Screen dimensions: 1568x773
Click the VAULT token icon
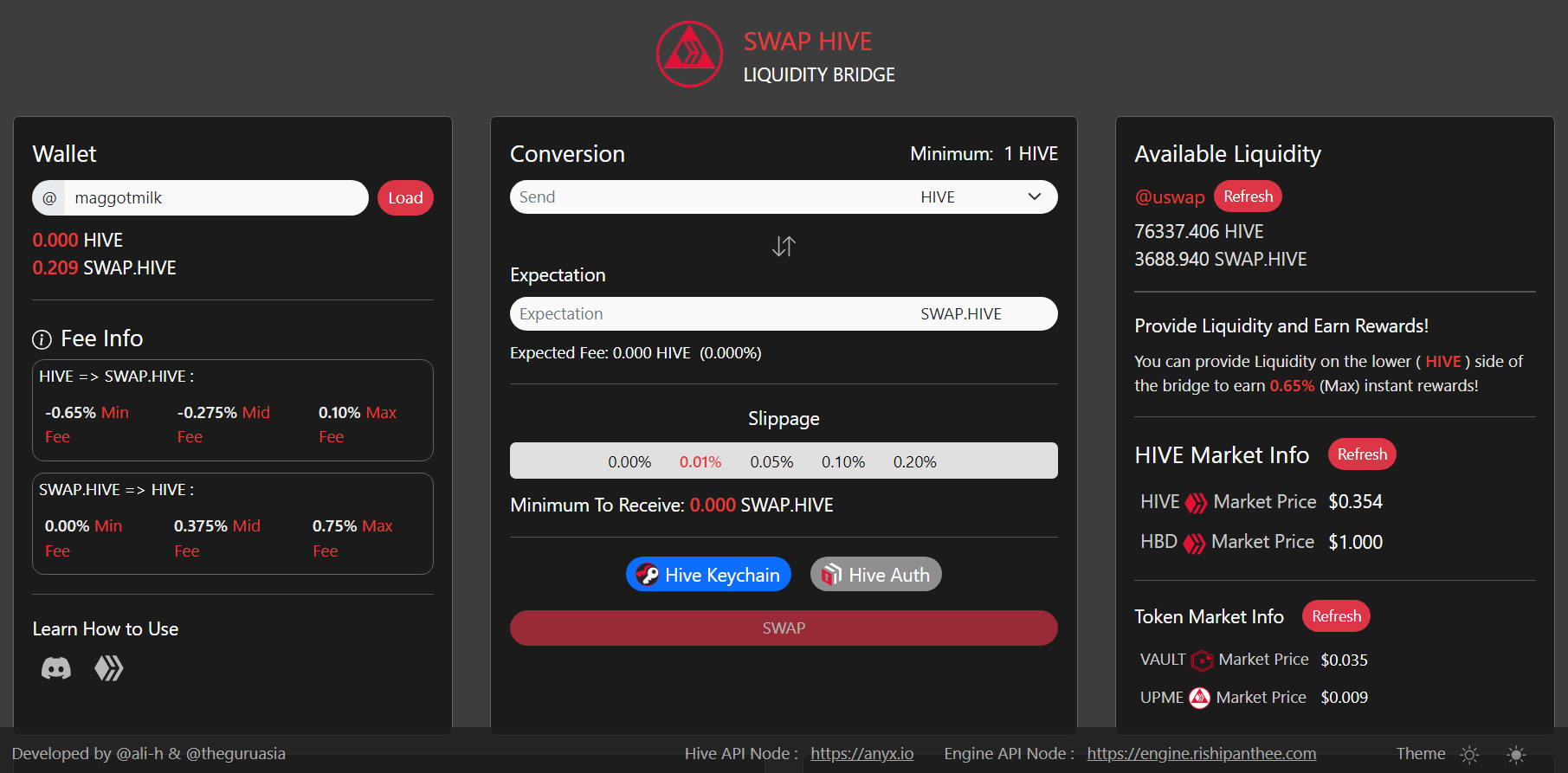tap(1202, 660)
